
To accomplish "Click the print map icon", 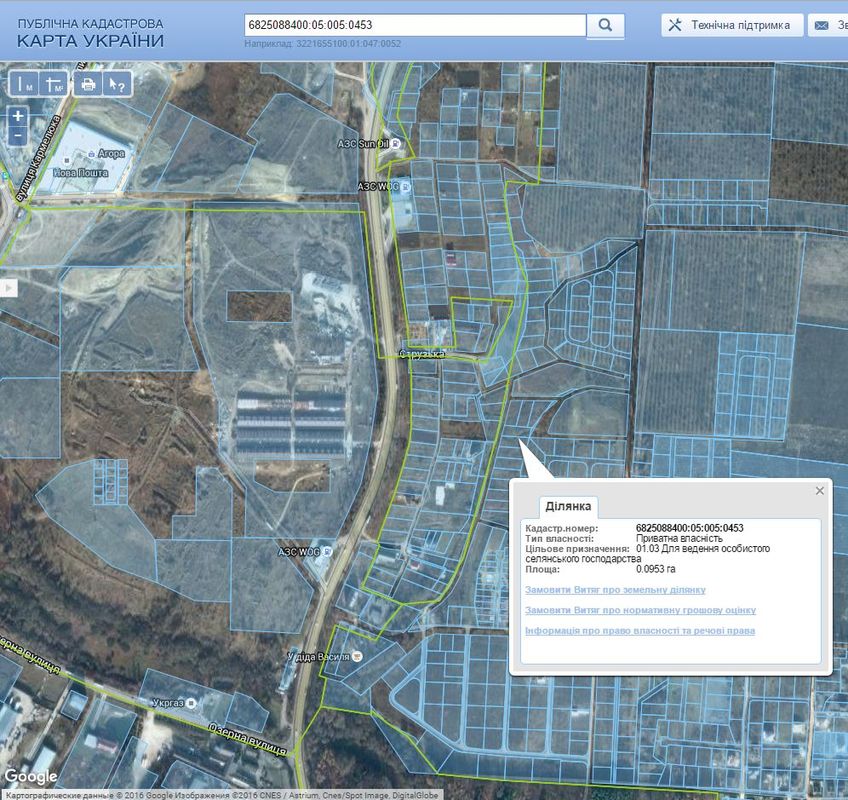I will point(88,84).
